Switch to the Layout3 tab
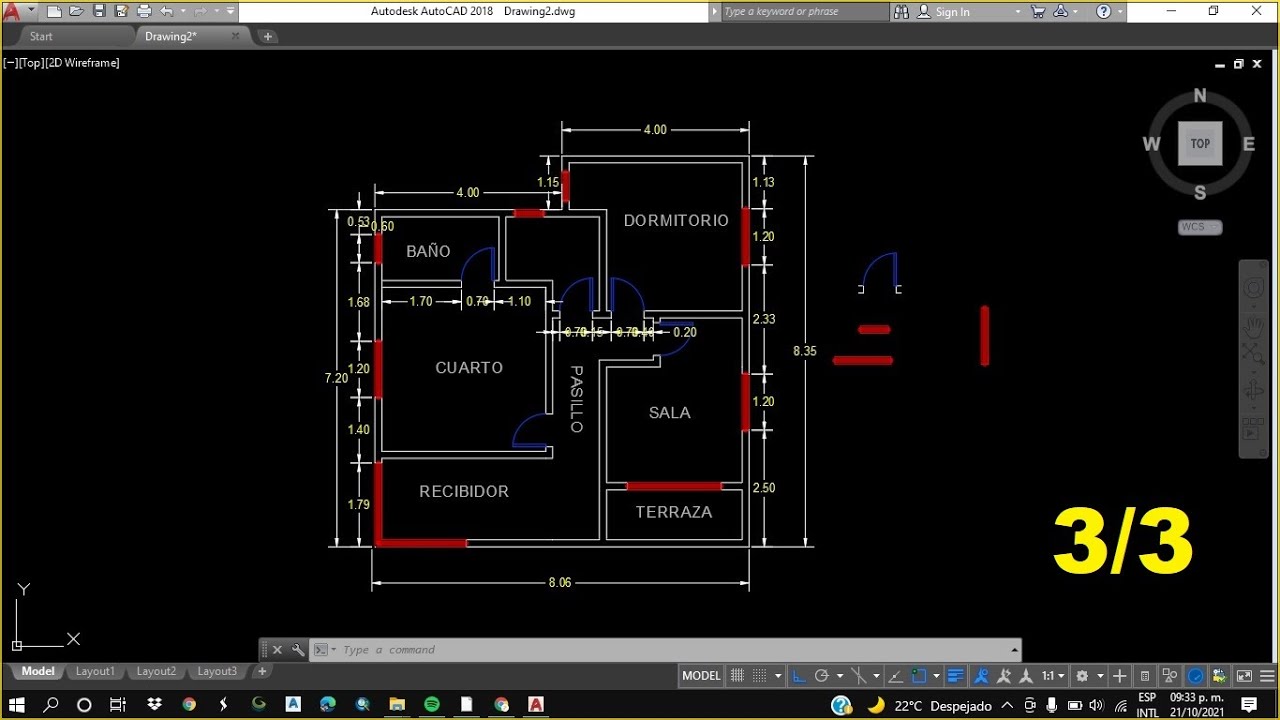Image resolution: width=1280 pixels, height=720 pixels. tap(217, 672)
